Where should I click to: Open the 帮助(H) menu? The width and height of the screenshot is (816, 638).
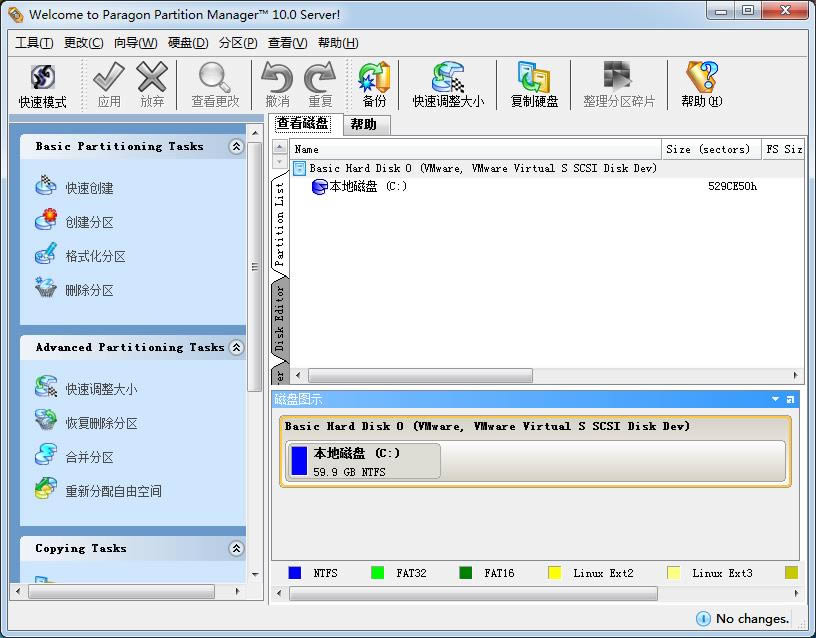338,43
